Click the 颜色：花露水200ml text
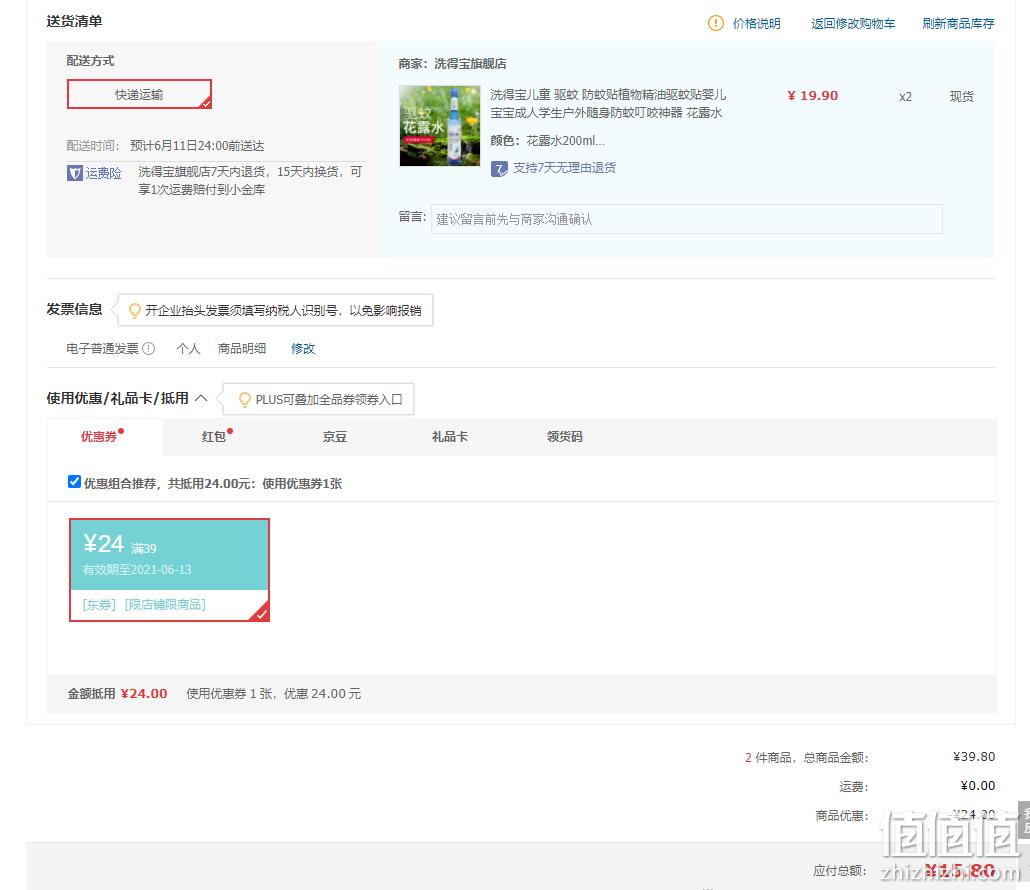 pos(547,141)
